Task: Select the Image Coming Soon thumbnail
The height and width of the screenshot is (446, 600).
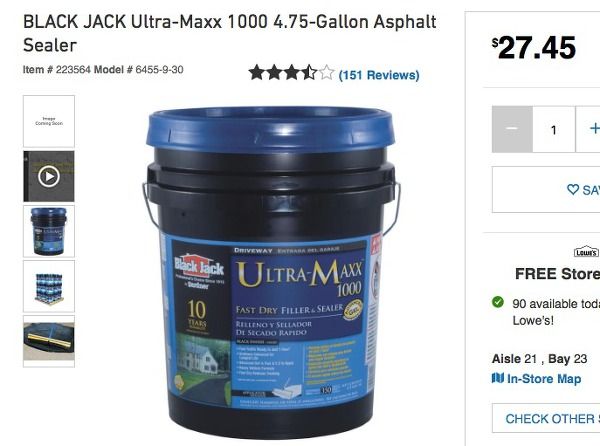Action: point(49,121)
